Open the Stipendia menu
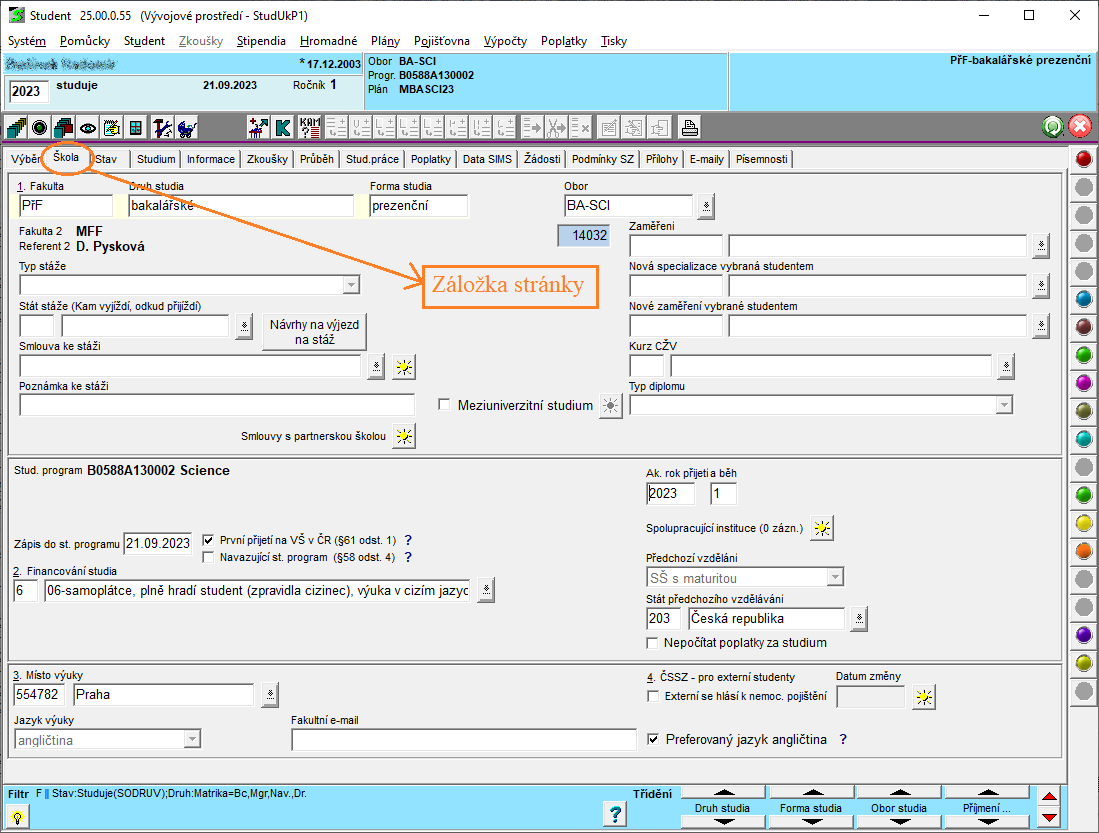This screenshot has width=1099, height=833. (x=261, y=41)
